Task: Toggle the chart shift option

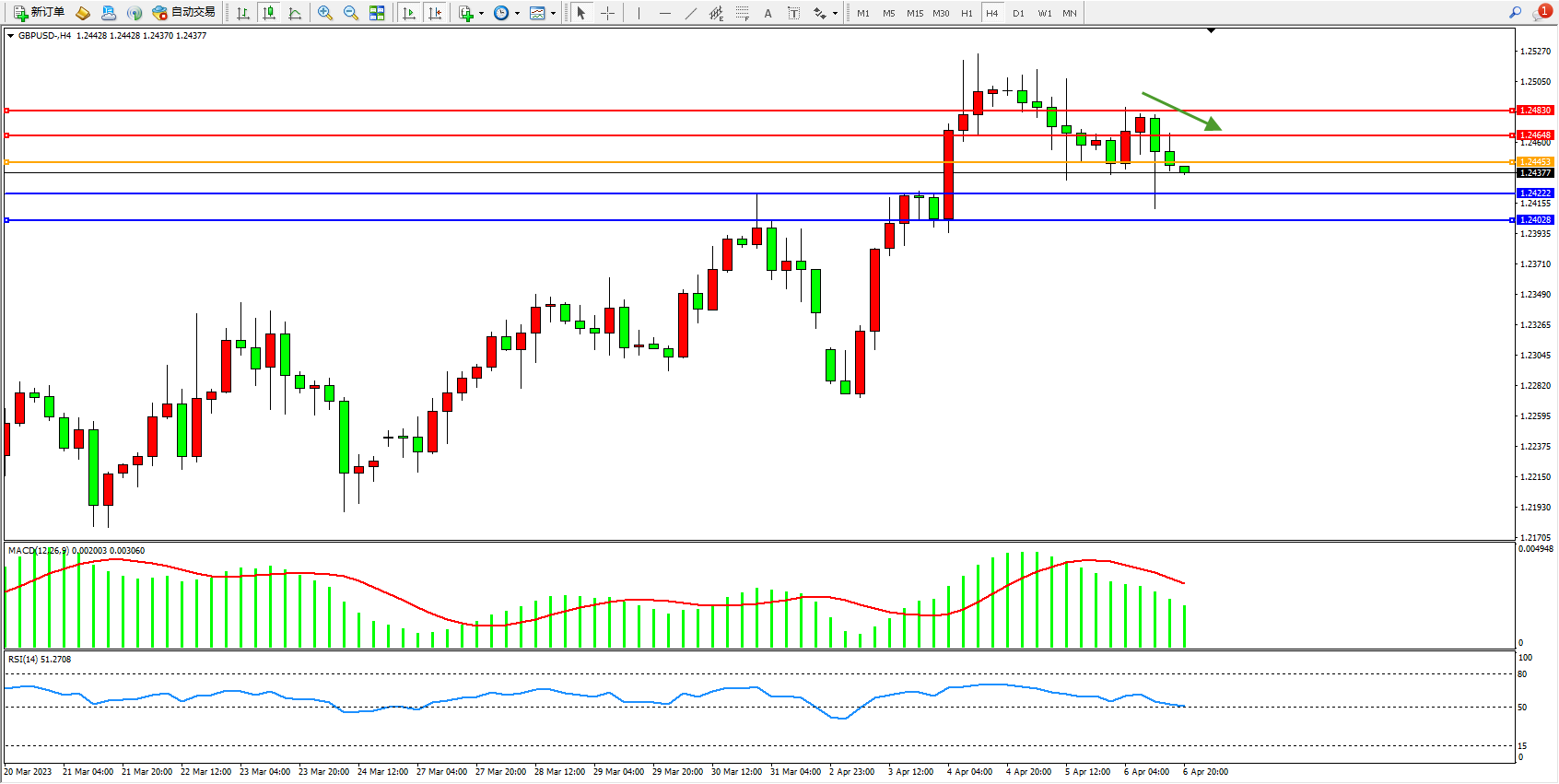Action: coord(435,13)
